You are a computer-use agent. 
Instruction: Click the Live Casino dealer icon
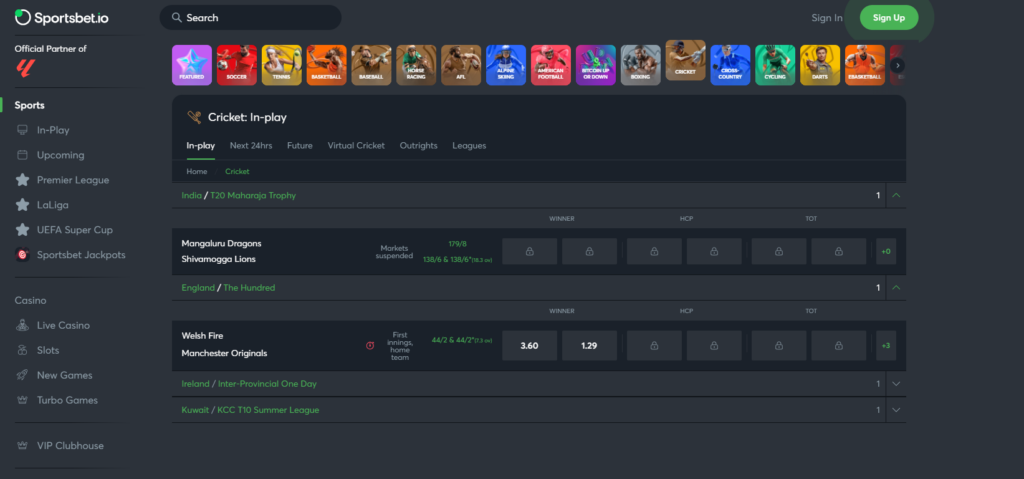tap(22, 325)
